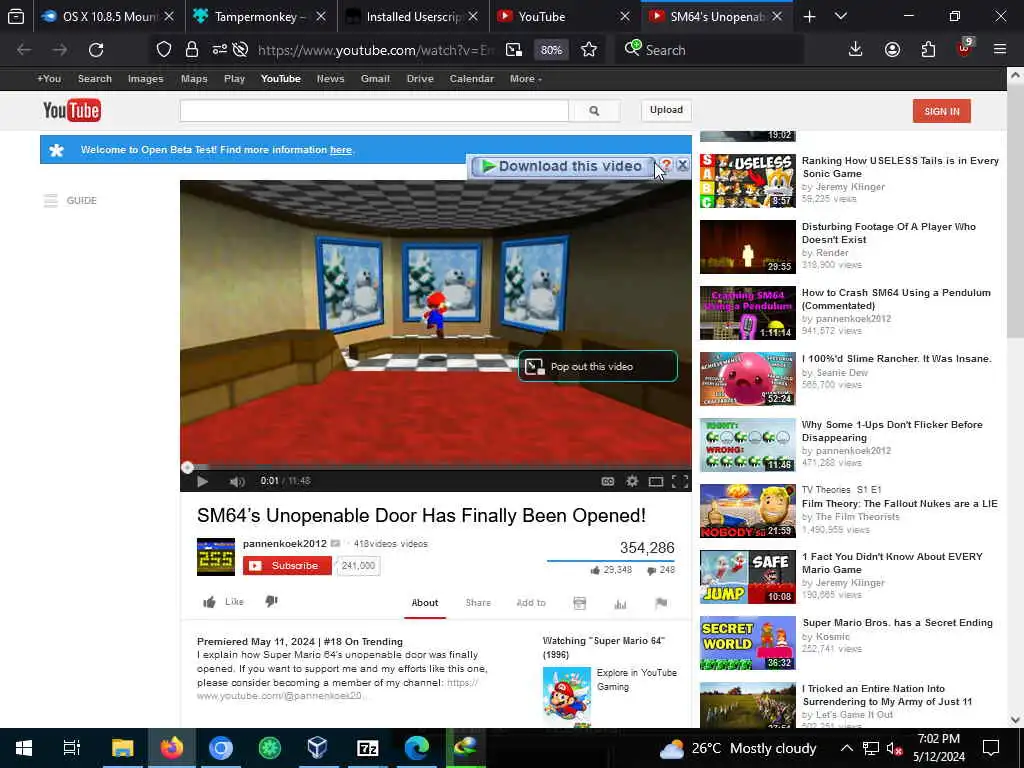The width and height of the screenshot is (1024, 768).
Task: Click inside the YouTube search input field
Action: coord(374,111)
